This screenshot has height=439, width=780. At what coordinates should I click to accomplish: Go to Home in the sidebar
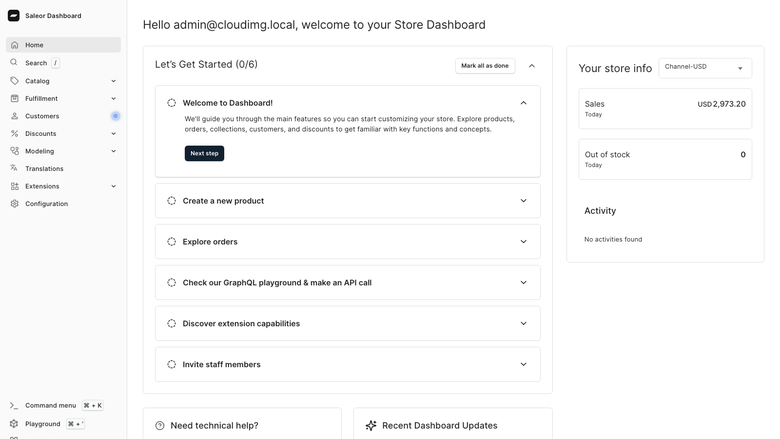(63, 45)
